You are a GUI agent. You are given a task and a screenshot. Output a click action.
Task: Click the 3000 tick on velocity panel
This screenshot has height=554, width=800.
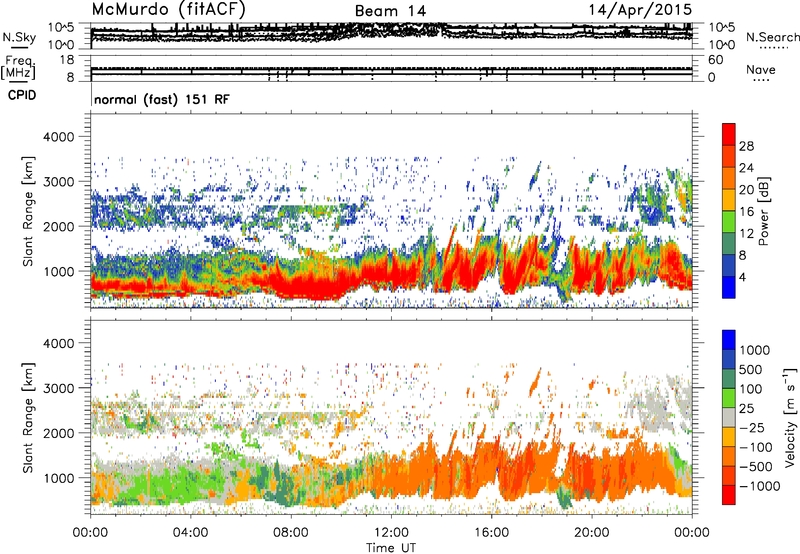58,388
